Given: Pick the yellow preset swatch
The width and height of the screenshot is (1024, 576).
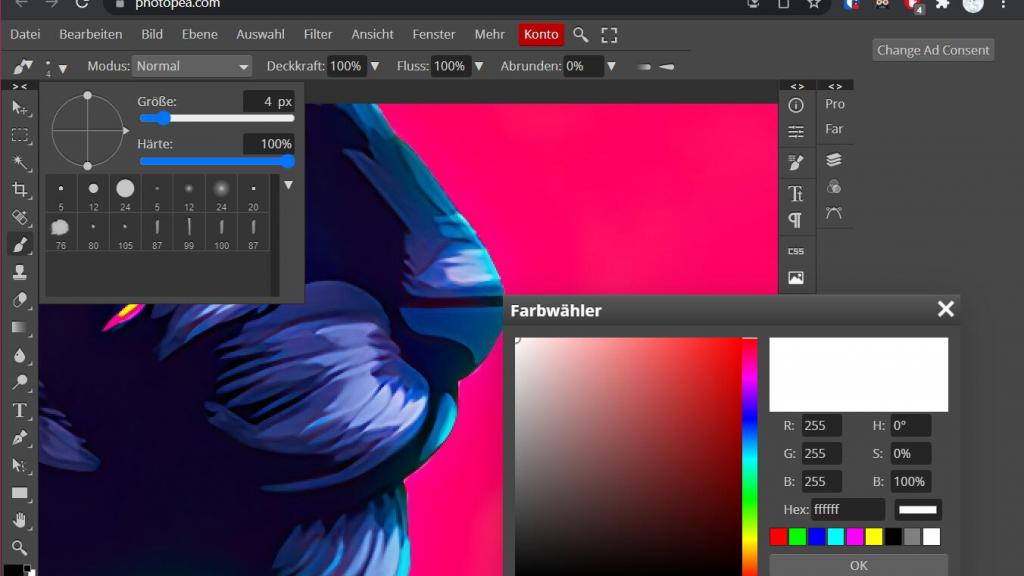Looking at the screenshot, I should (874, 537).
